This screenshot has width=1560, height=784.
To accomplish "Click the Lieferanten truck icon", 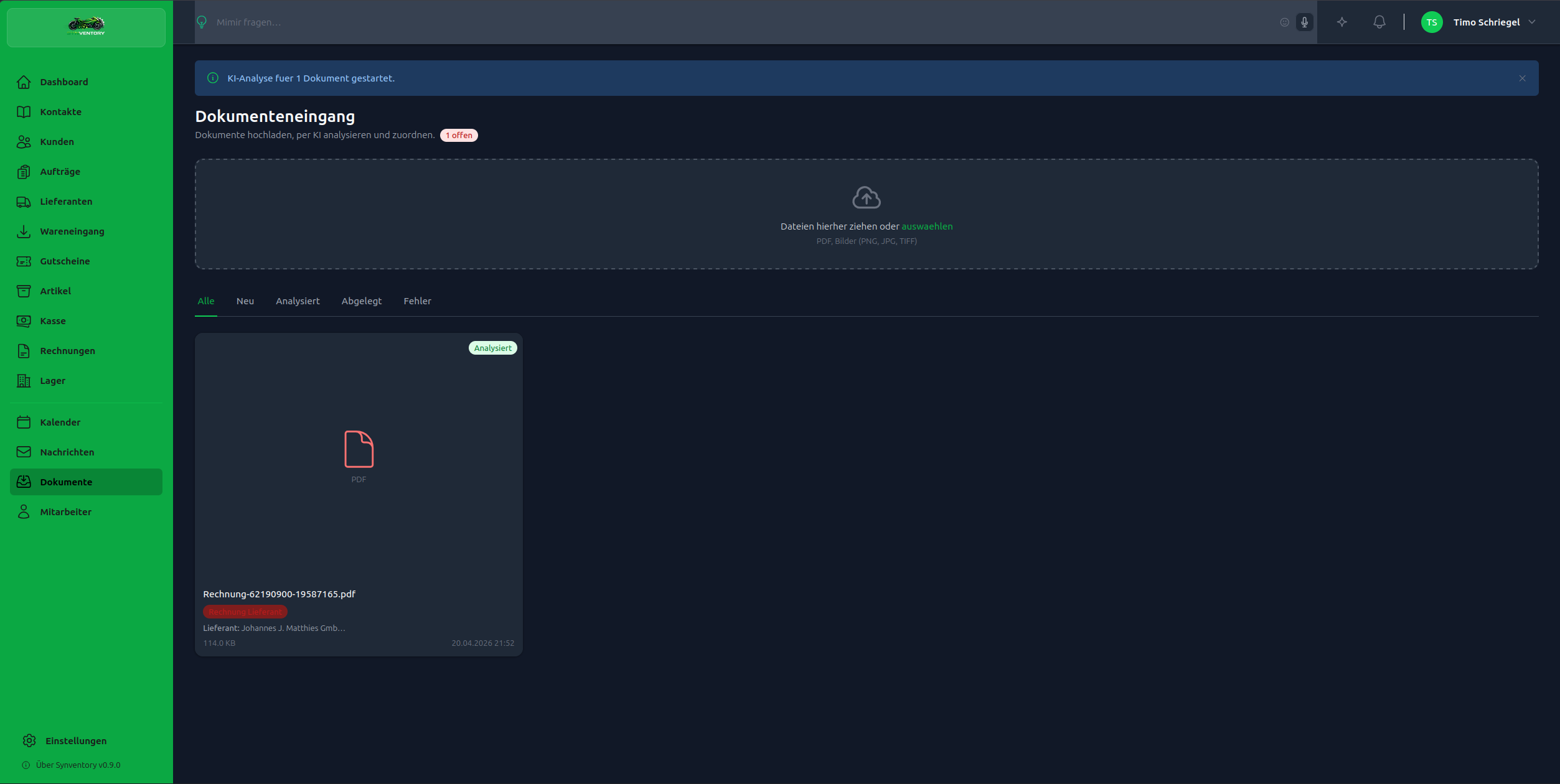I will pos(24,202).
